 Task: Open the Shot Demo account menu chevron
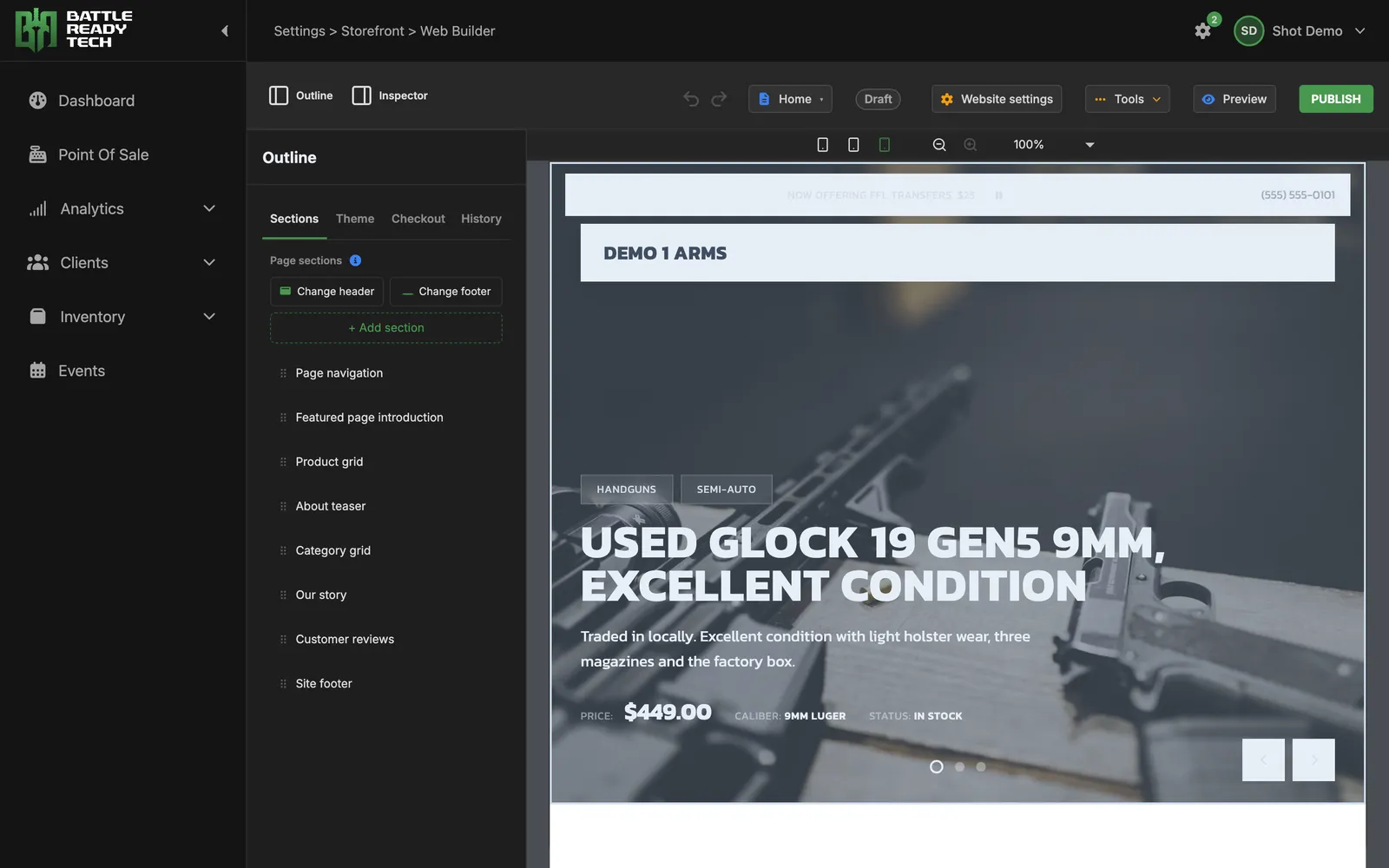tap(1359, 31)
